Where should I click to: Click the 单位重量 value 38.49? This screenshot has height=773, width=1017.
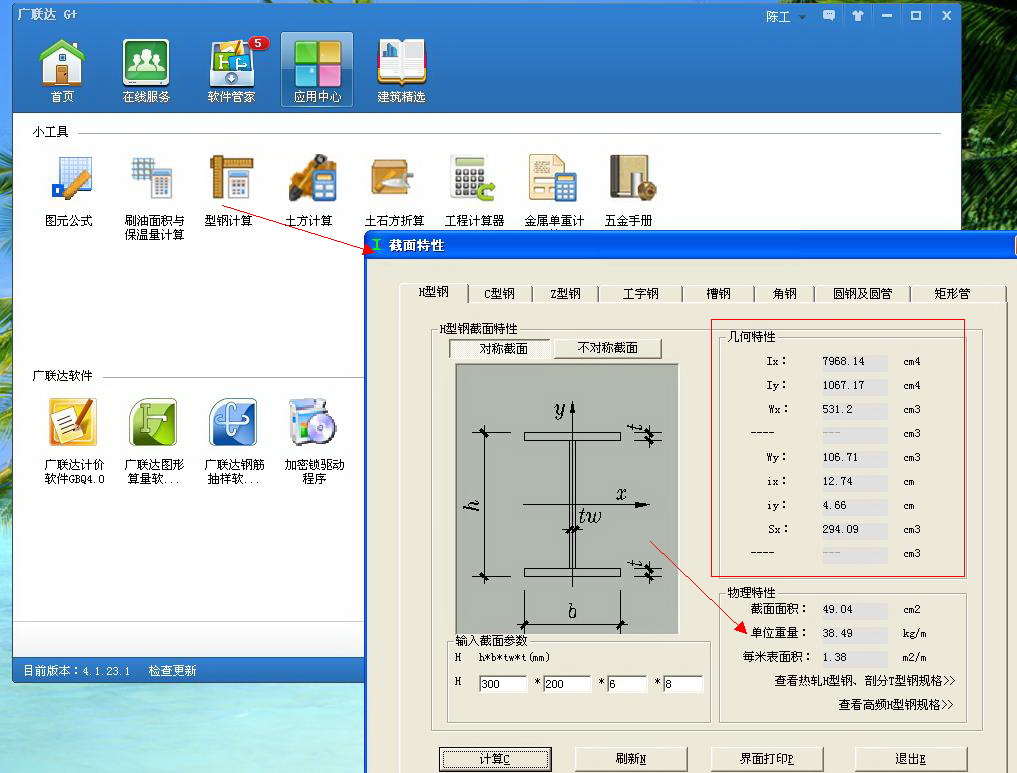tap(854, 634)
